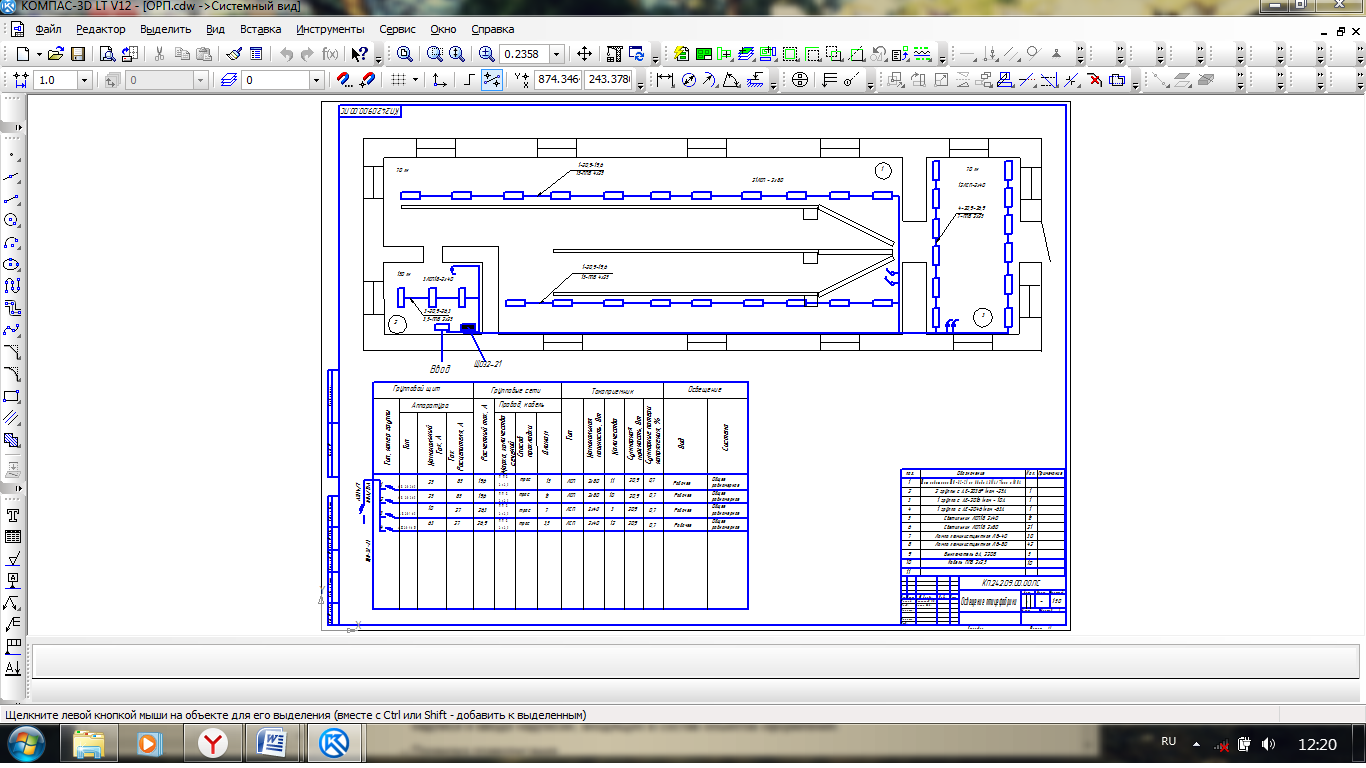Select the table insert tool
The image size is (1366, 768).
pos(12,537)
